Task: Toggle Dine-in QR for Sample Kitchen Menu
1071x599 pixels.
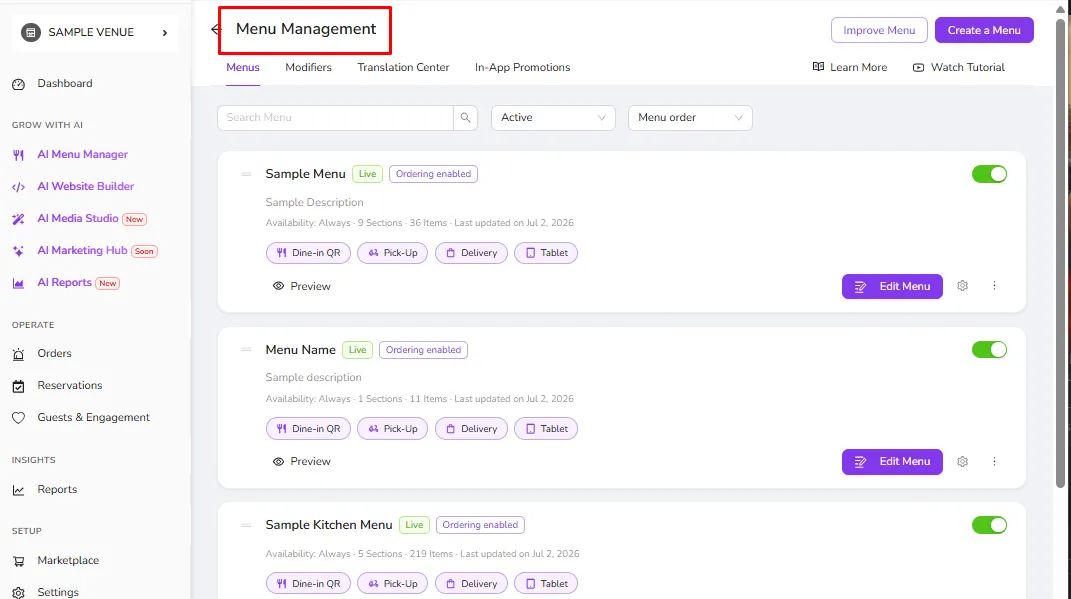Action: pos(308,583)
